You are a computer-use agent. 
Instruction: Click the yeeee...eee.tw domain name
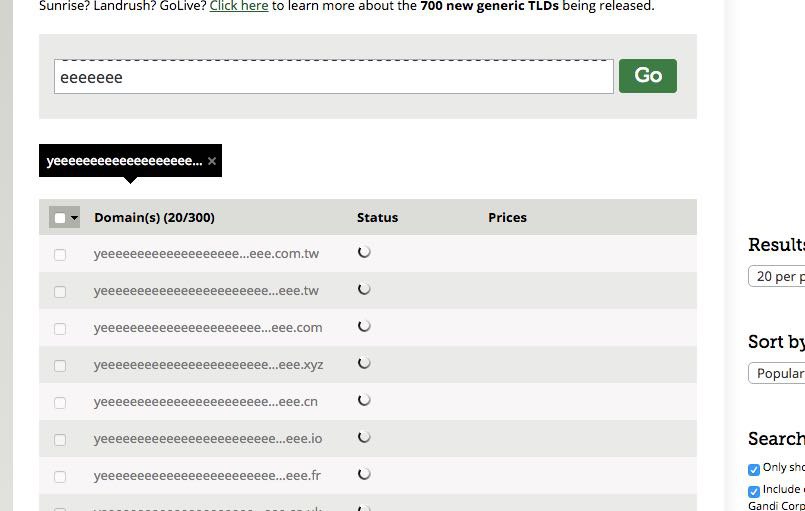(206, 291)
